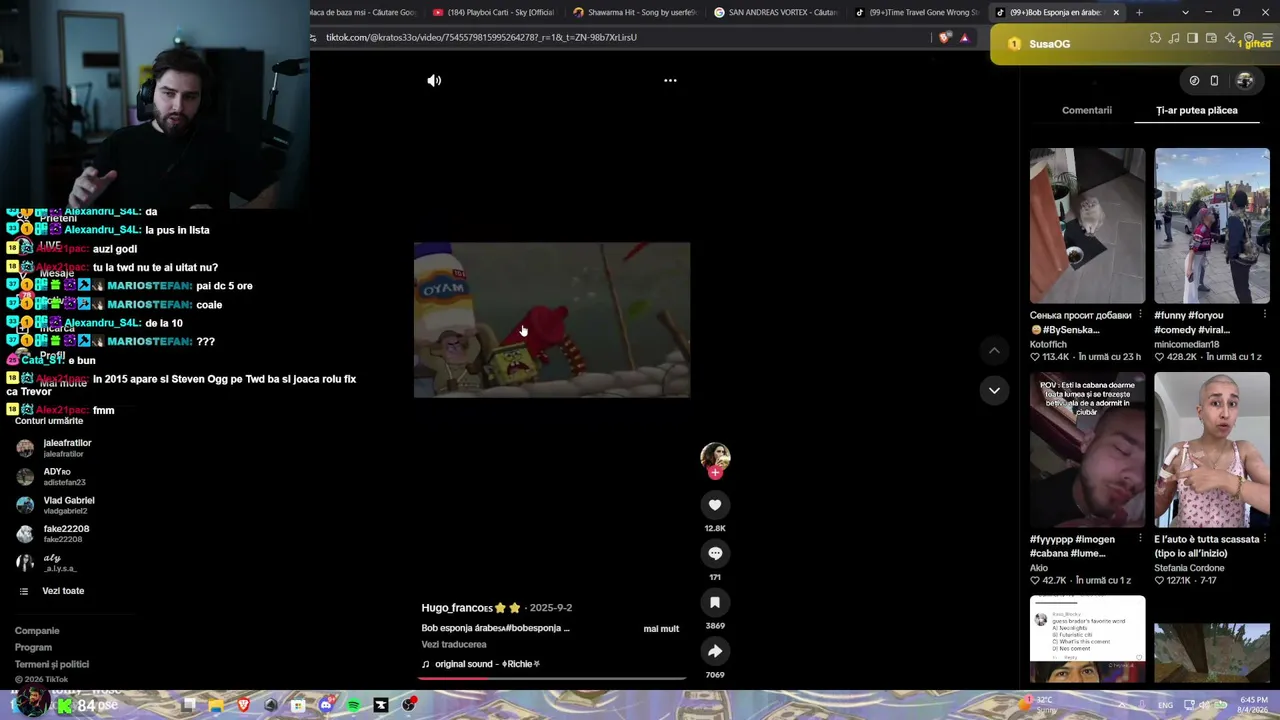Open the TikTok mobile app phone icon
Viewport: 1280px width, 720px height.
1214,81
